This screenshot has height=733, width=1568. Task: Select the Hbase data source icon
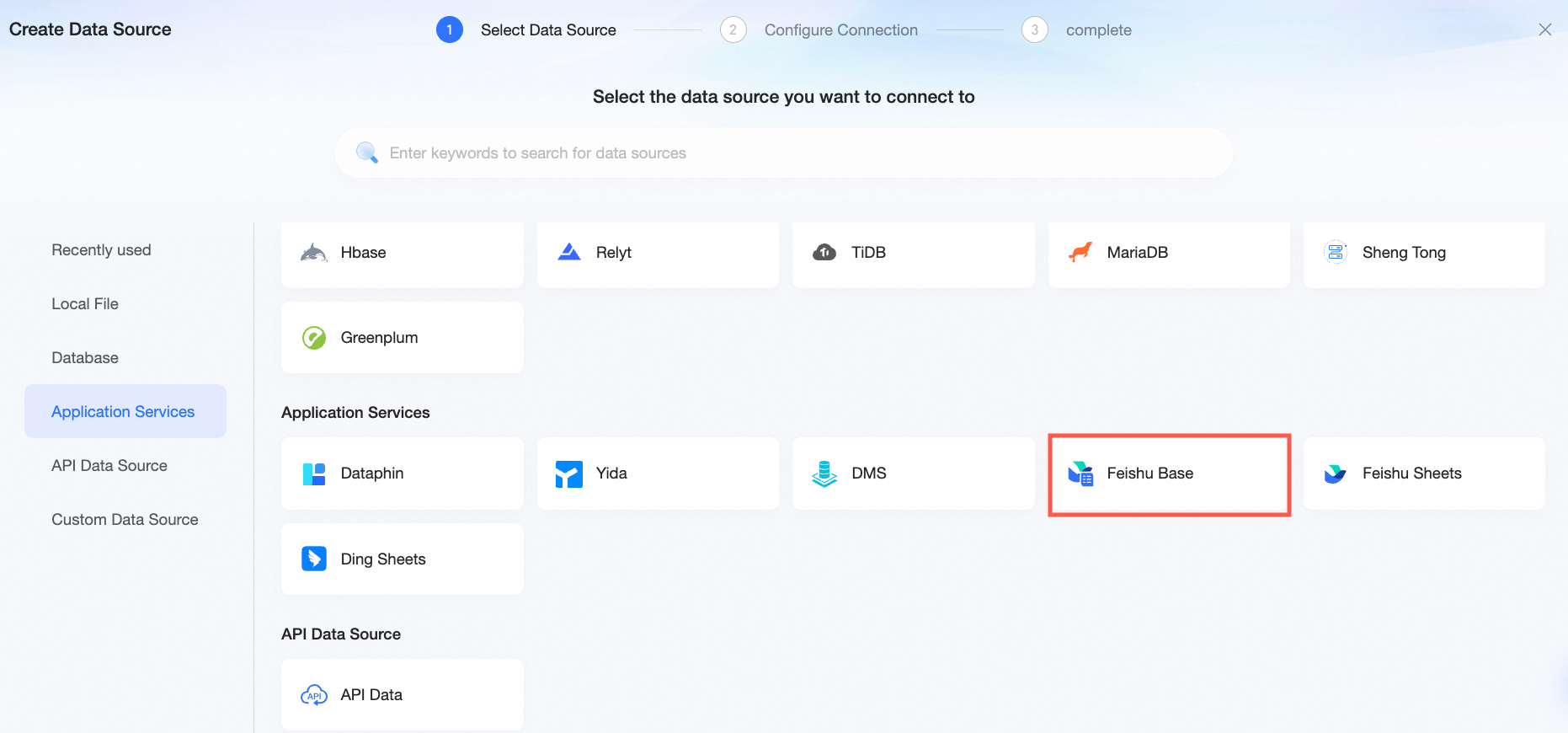[x=314, y=253]
